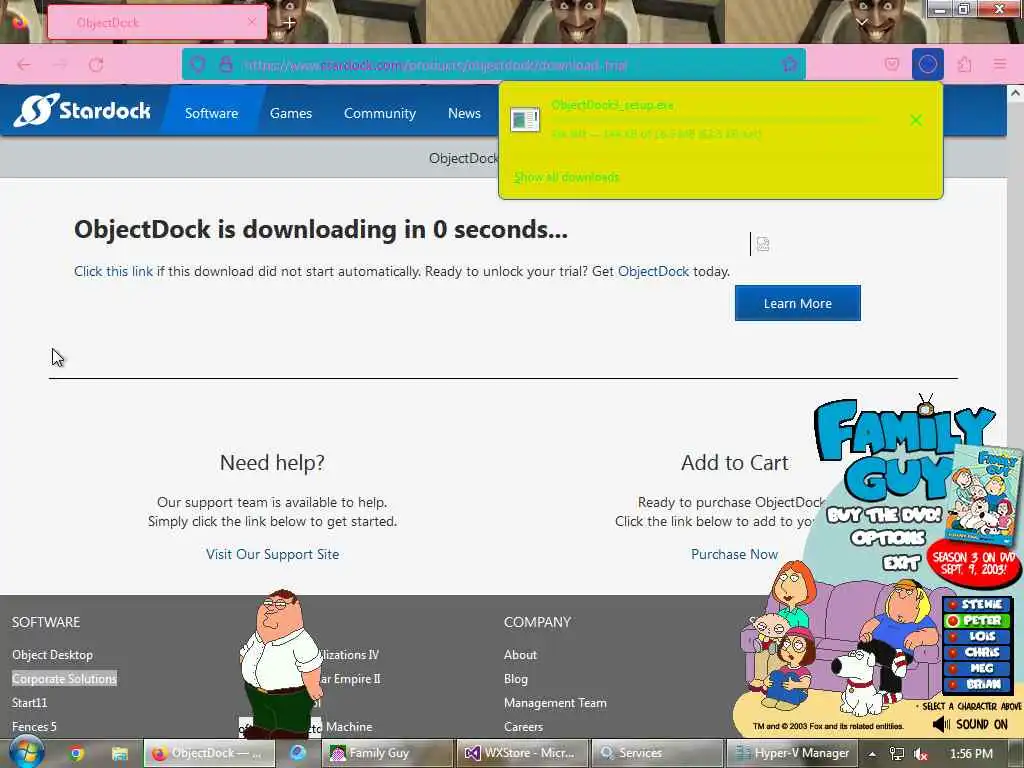
Task: Open the Firefox hamburger application menu
Action: (x=1000, y=64)
